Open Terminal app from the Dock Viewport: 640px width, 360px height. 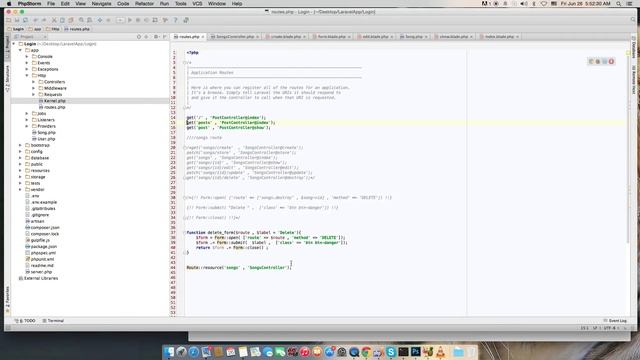[403, 351]
